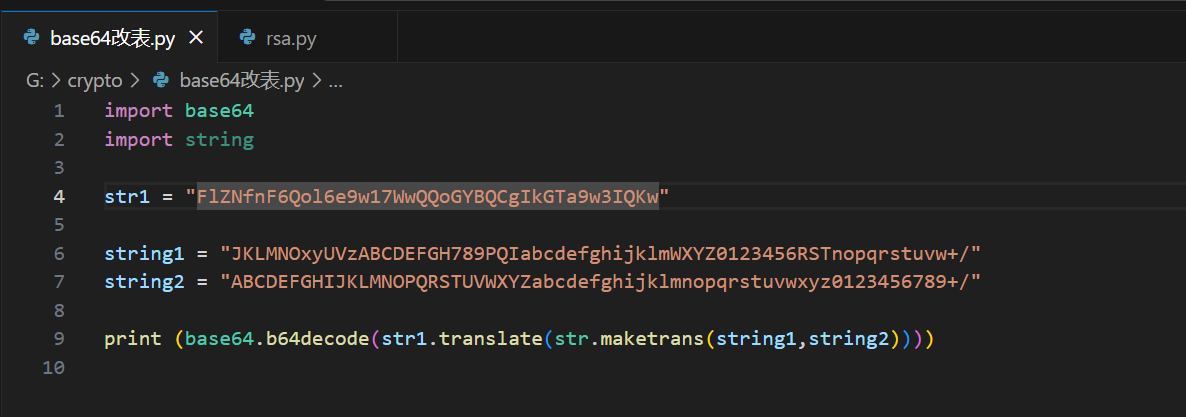
Task: Click Python icon on rsa.py tab
Action: 247,38
